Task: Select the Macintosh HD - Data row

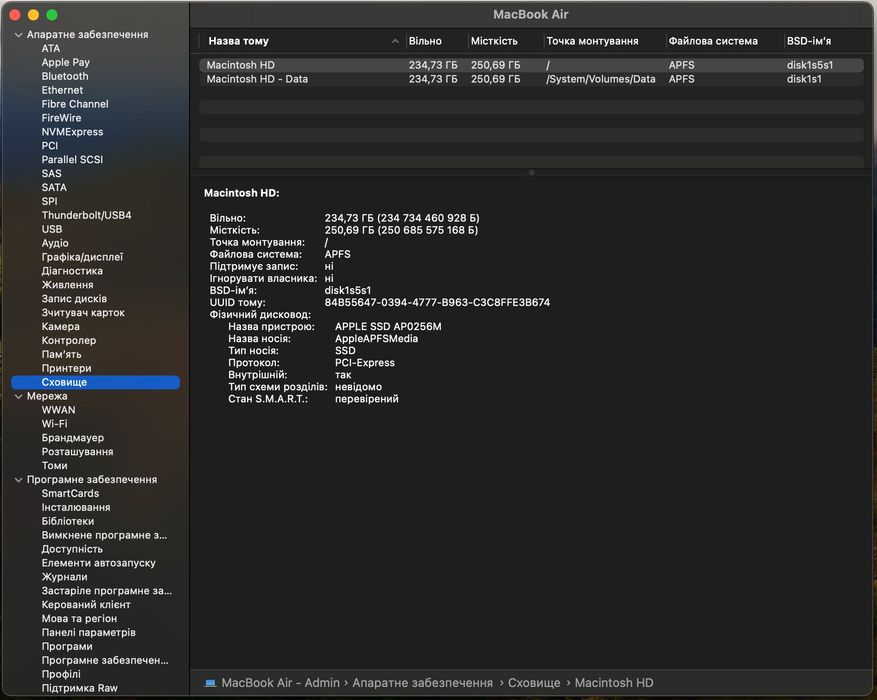Action: [531, 79]
